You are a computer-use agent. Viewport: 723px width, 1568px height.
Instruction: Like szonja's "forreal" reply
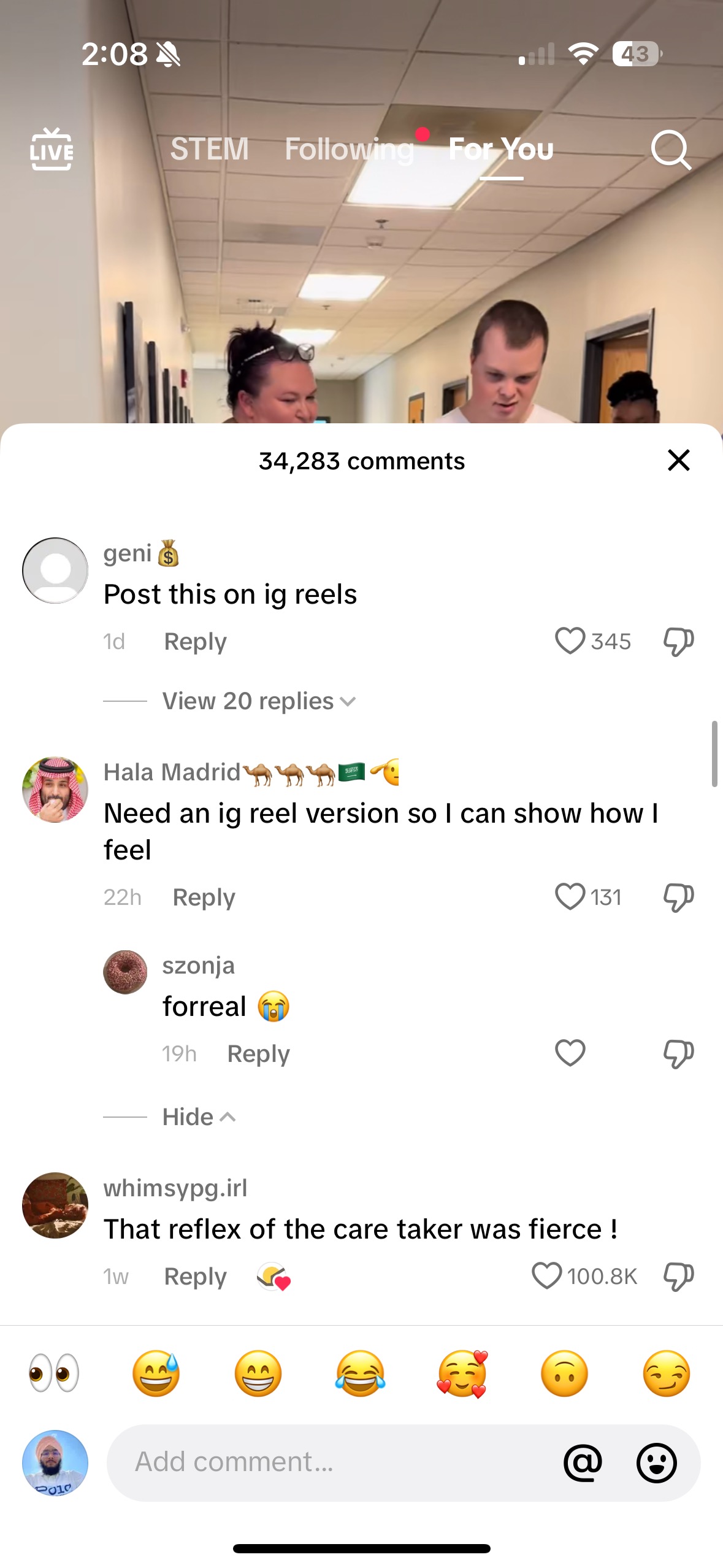click(570, 1053)
